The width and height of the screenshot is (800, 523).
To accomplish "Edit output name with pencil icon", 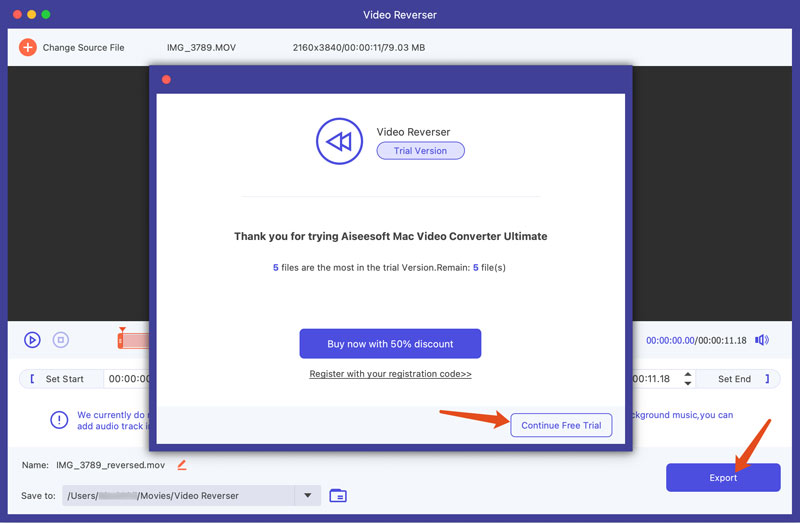I will tap(182, 465).
